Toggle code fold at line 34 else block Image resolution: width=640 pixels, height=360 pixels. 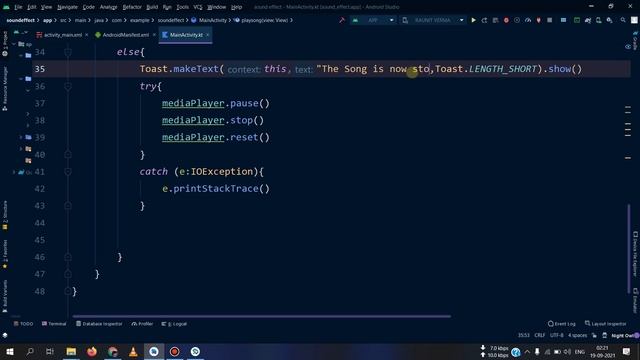click(x=68, y=52)
